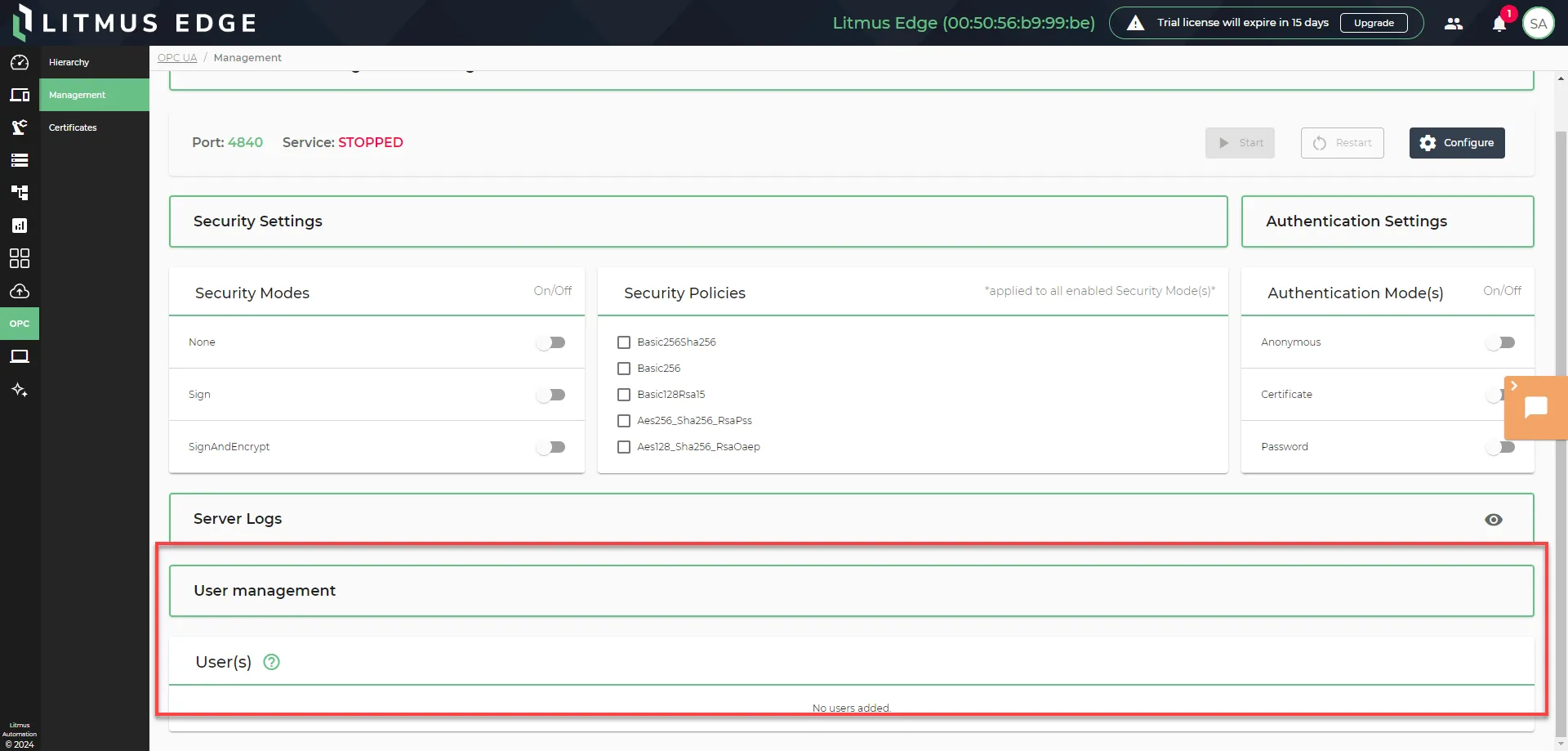Open the devices icon in sidebar
Screen dimensions: 1568x751
20,95
